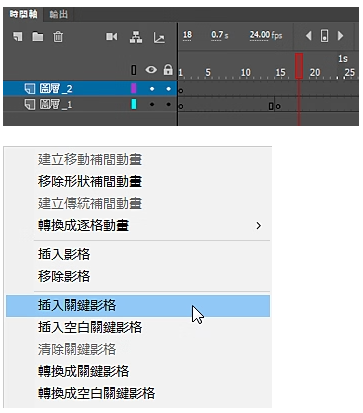Viewport: 363px width, 413px height.
Task: Switch to the 輸出 tab
Action: pyautogui.click(x=59, y=15)
